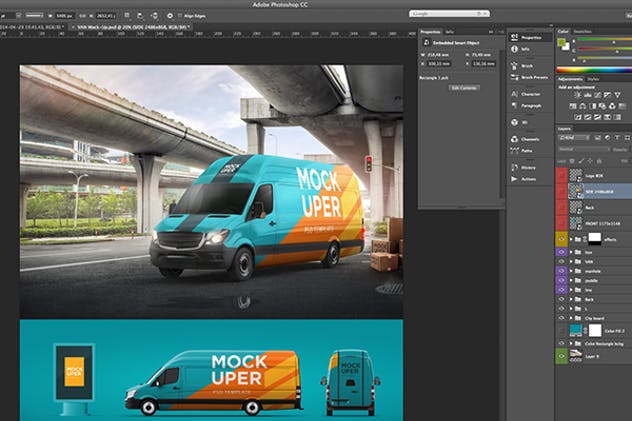
Task: Toggle visibility of effects layer
Action: [x=562, y=240]
